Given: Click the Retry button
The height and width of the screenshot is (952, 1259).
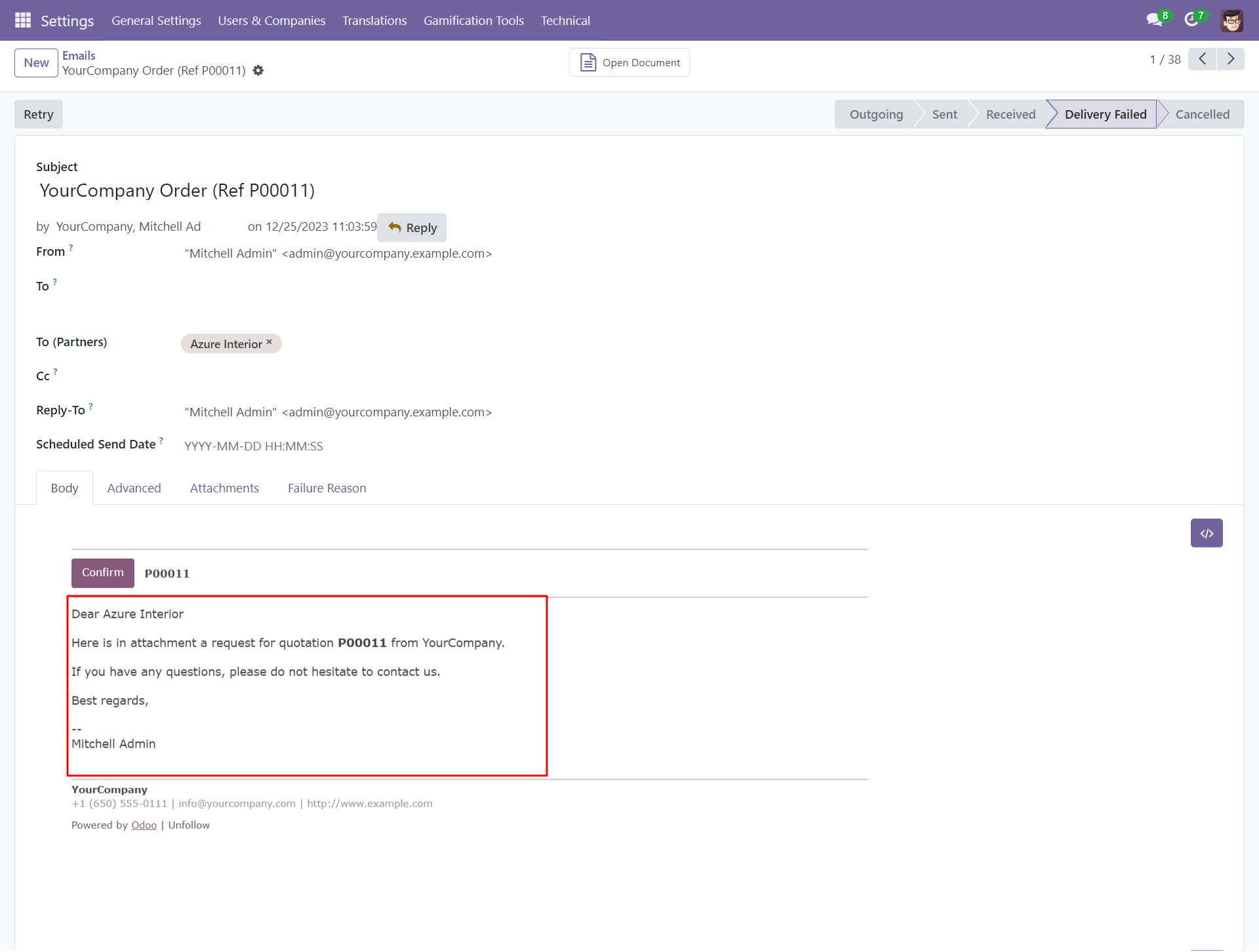Looking at the screenshot, I should [39, 114].
